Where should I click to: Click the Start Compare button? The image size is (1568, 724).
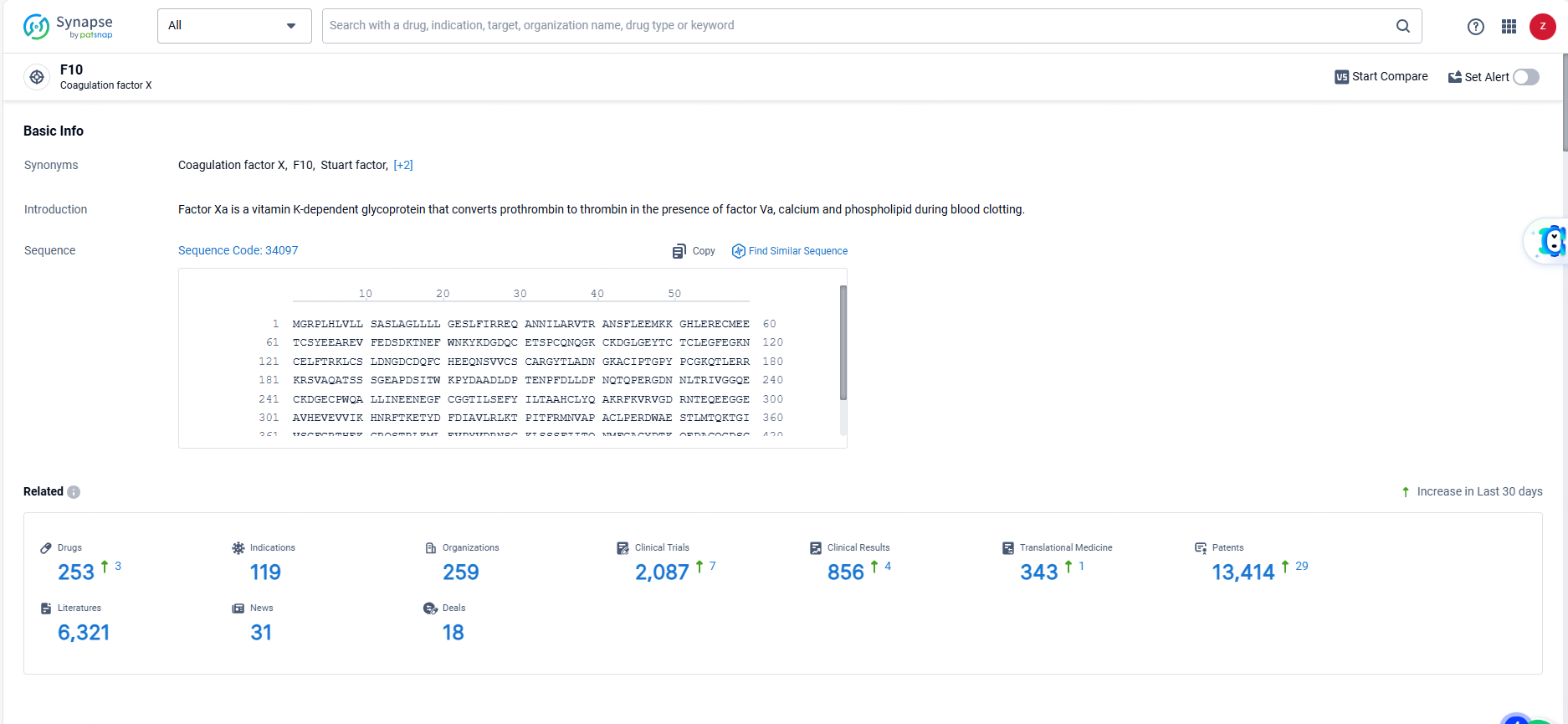[x=1381, y=77]
